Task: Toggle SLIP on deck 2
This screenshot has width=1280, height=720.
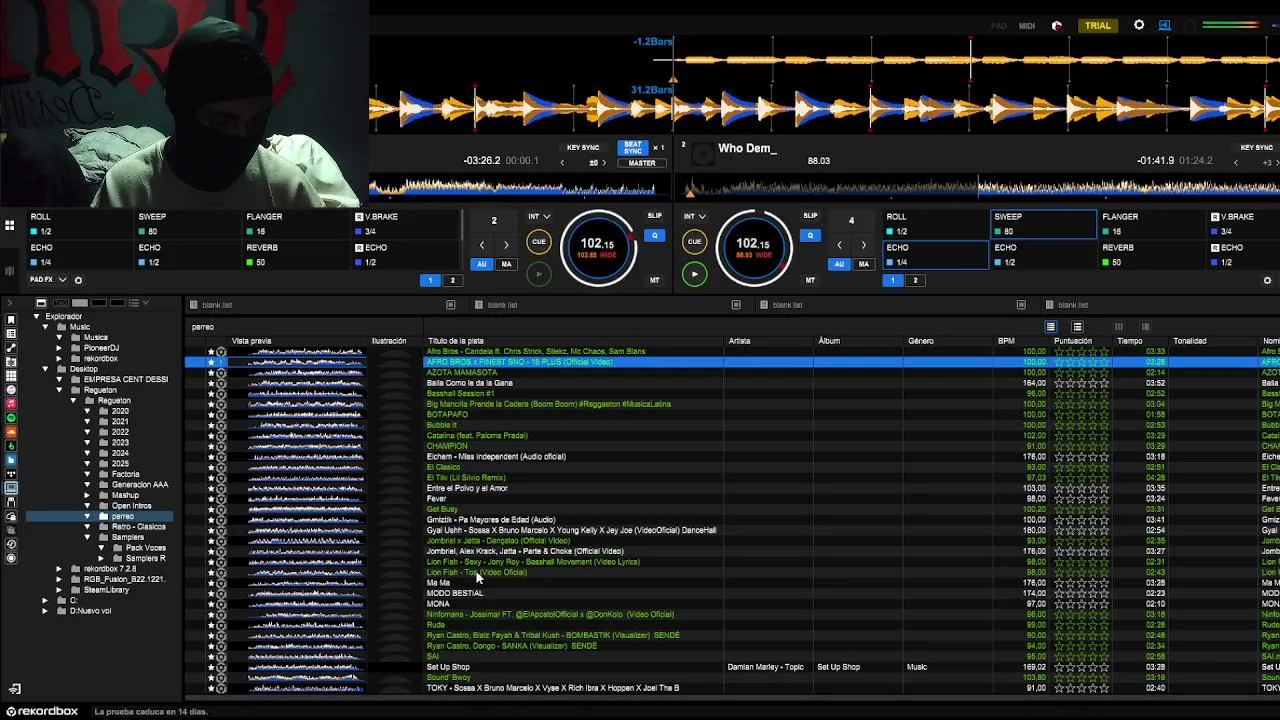Action: click(x=810, y=216)
